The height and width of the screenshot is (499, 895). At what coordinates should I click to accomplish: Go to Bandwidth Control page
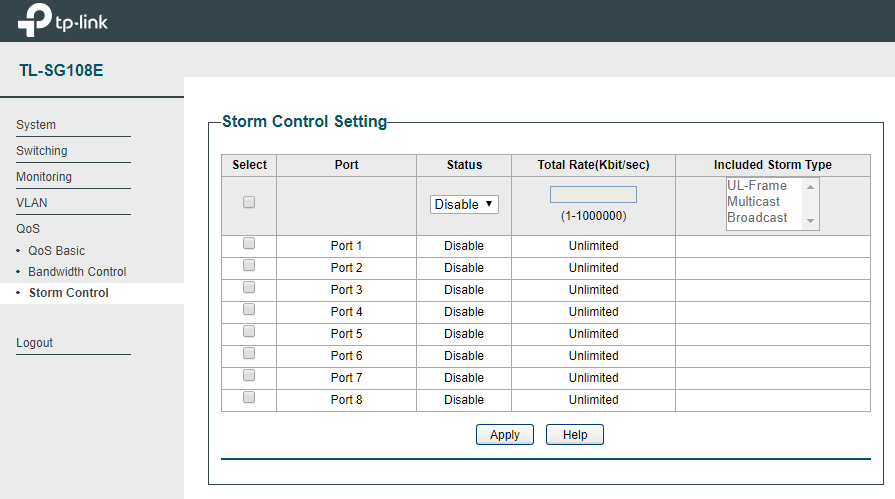pos(77,272)
